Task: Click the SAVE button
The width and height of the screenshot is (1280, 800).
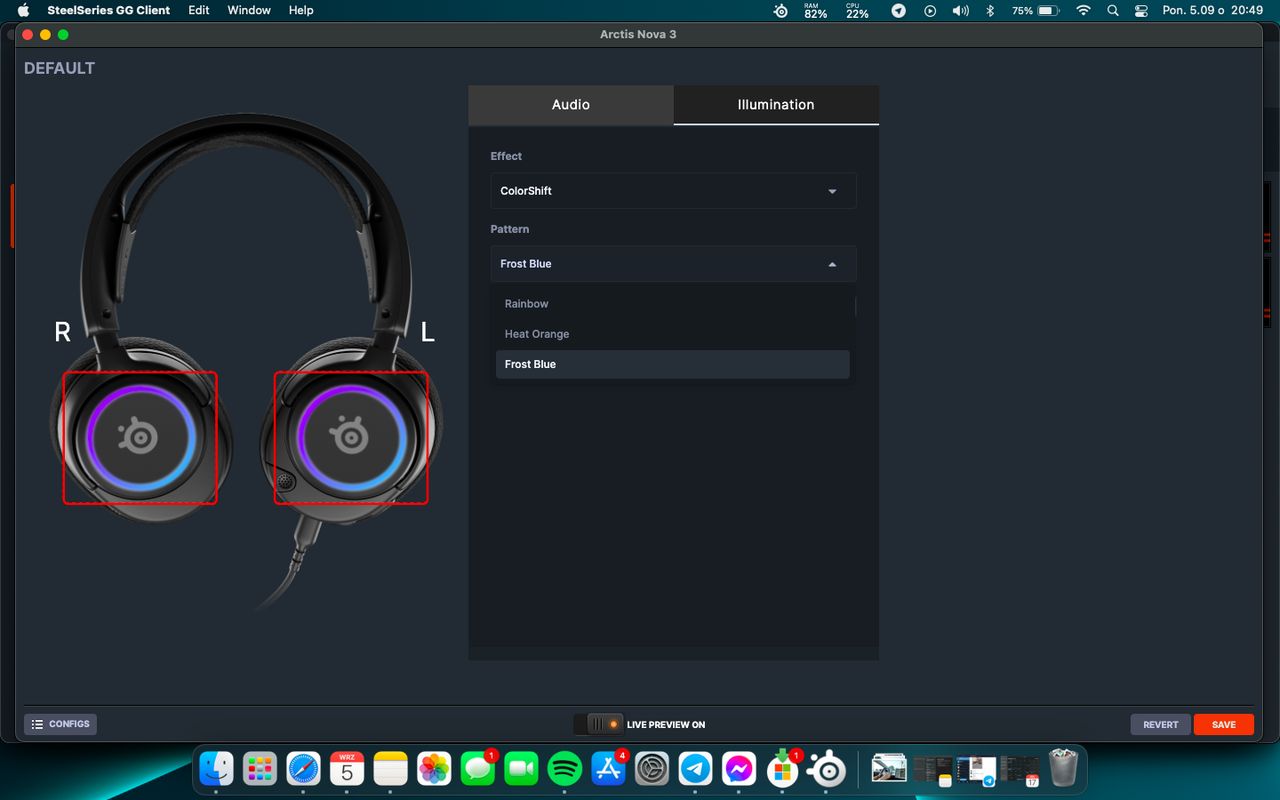Action: (x=1224, y=724)
